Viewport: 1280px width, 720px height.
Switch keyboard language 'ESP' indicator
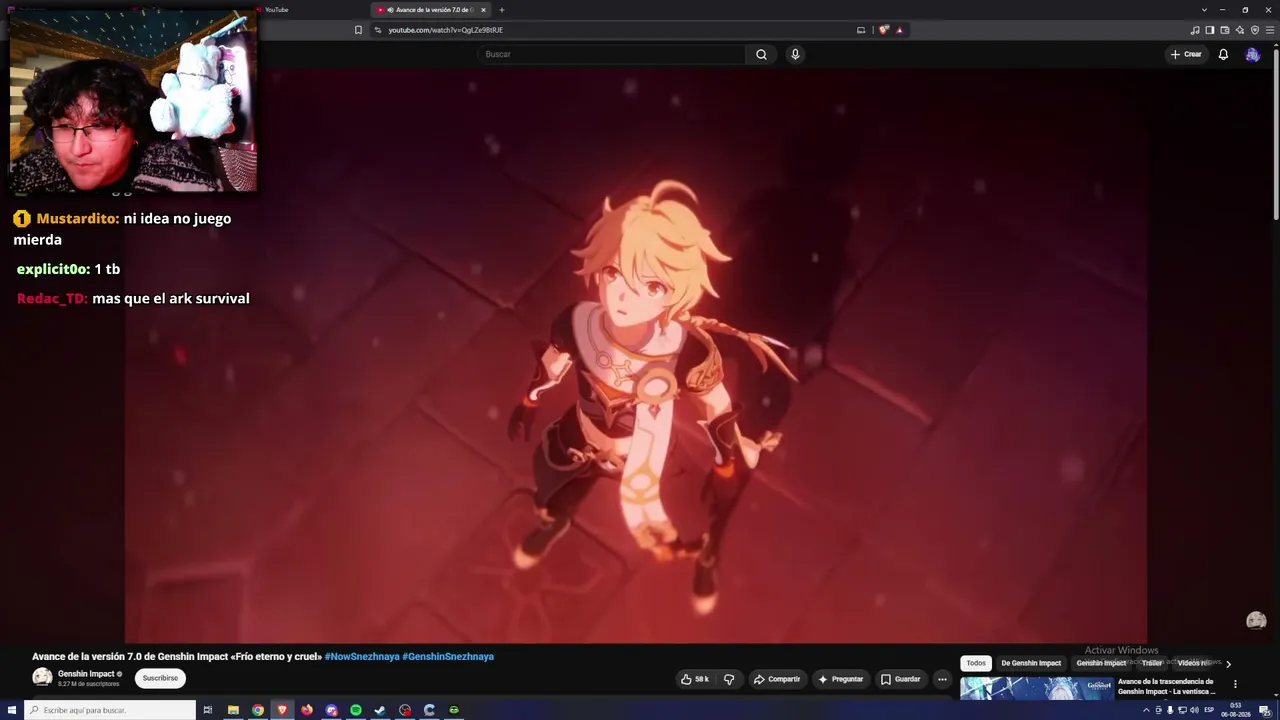[1209, 710]
